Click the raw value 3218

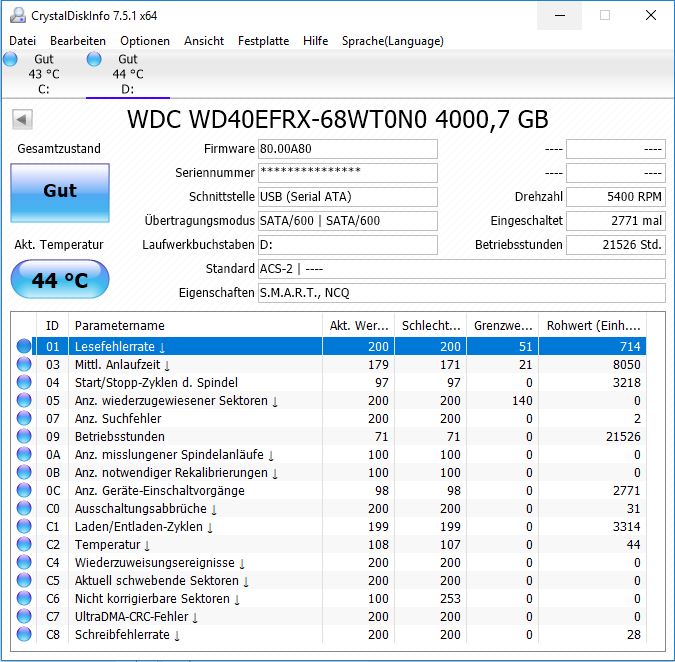626,383
